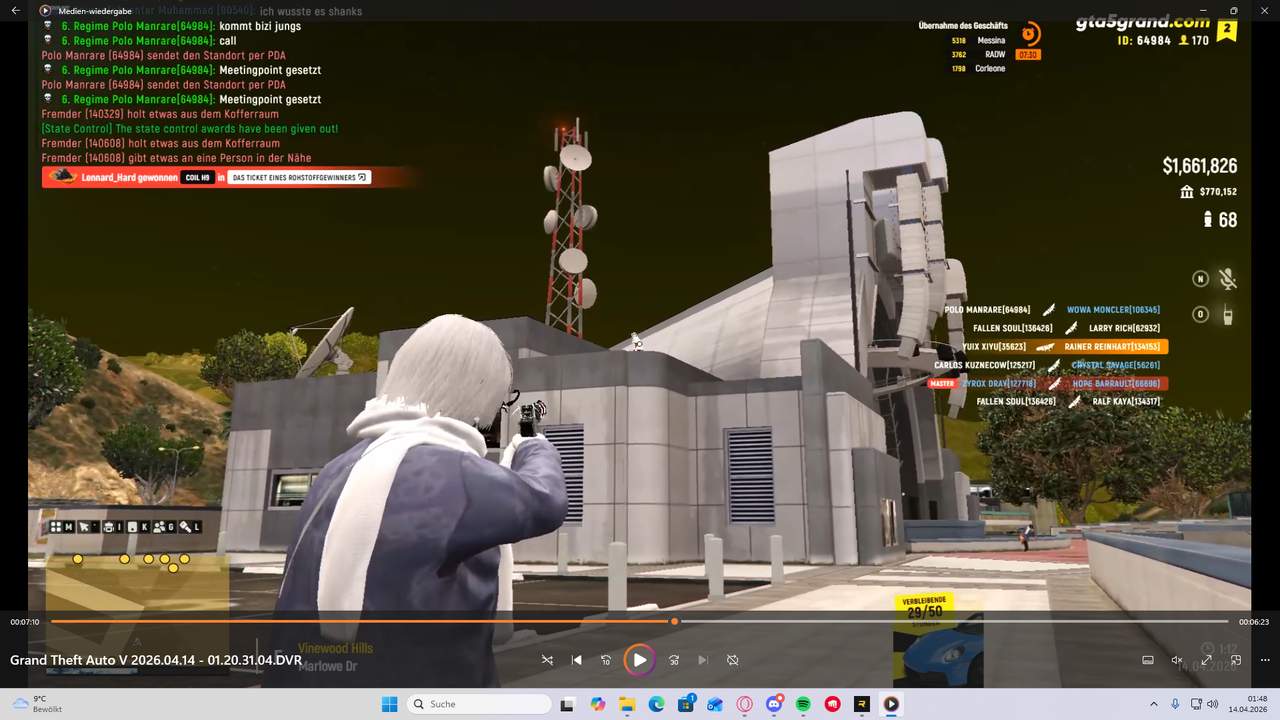Image resolution: width=1280 pixels, height=720 pixels.
Task: Rewind 10 seconds button
Action: (x=606, y=660)
